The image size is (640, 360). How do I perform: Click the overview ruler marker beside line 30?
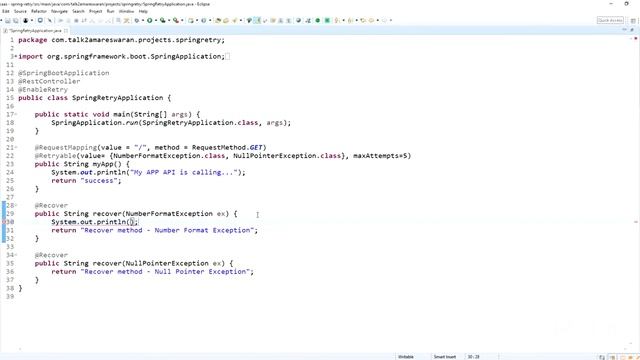pos(636,222)
